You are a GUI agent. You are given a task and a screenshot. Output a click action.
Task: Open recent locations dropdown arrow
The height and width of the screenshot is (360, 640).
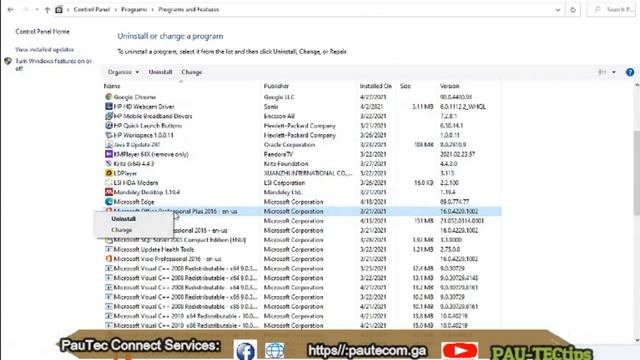(37, 9)
